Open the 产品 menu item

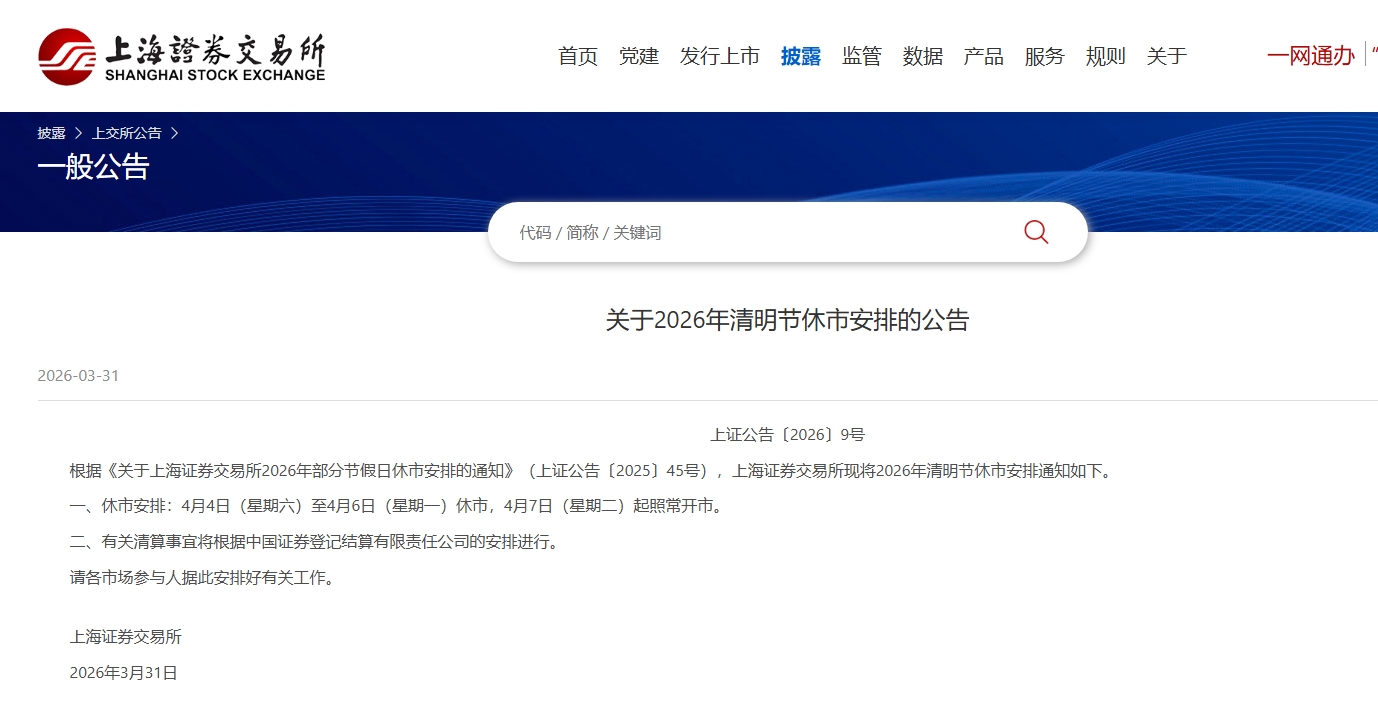coord(984,56)
